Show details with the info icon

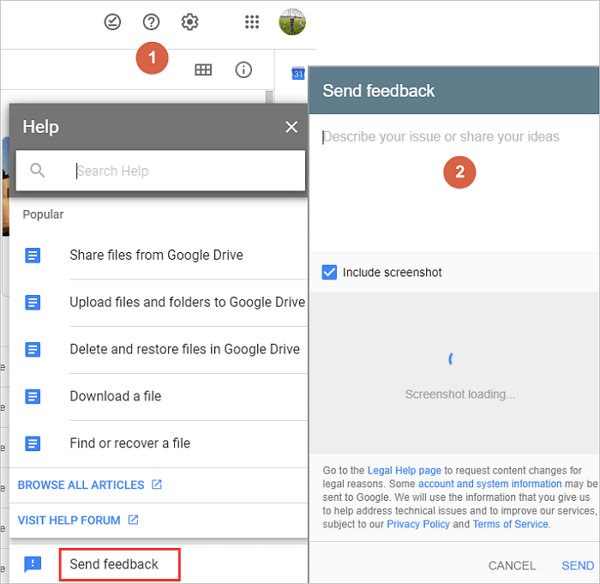tap(243, 70)
